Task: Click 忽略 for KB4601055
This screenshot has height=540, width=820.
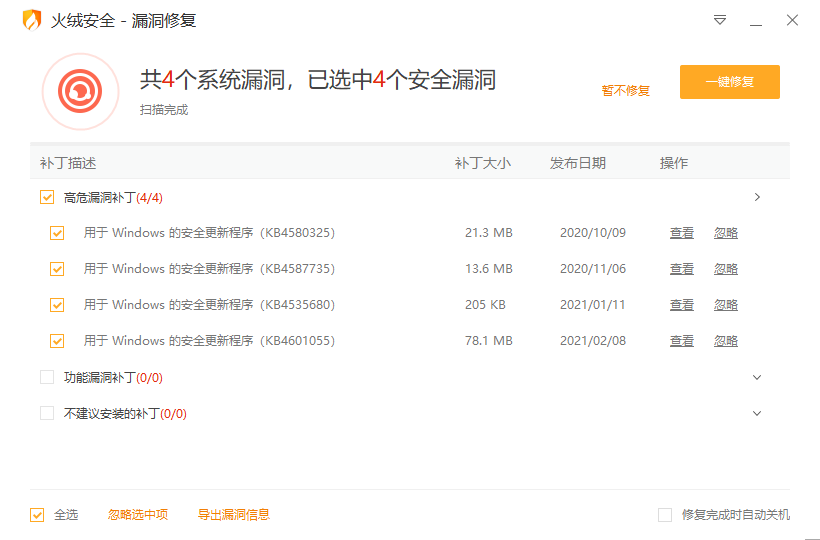Action: (x=726, y=341)
